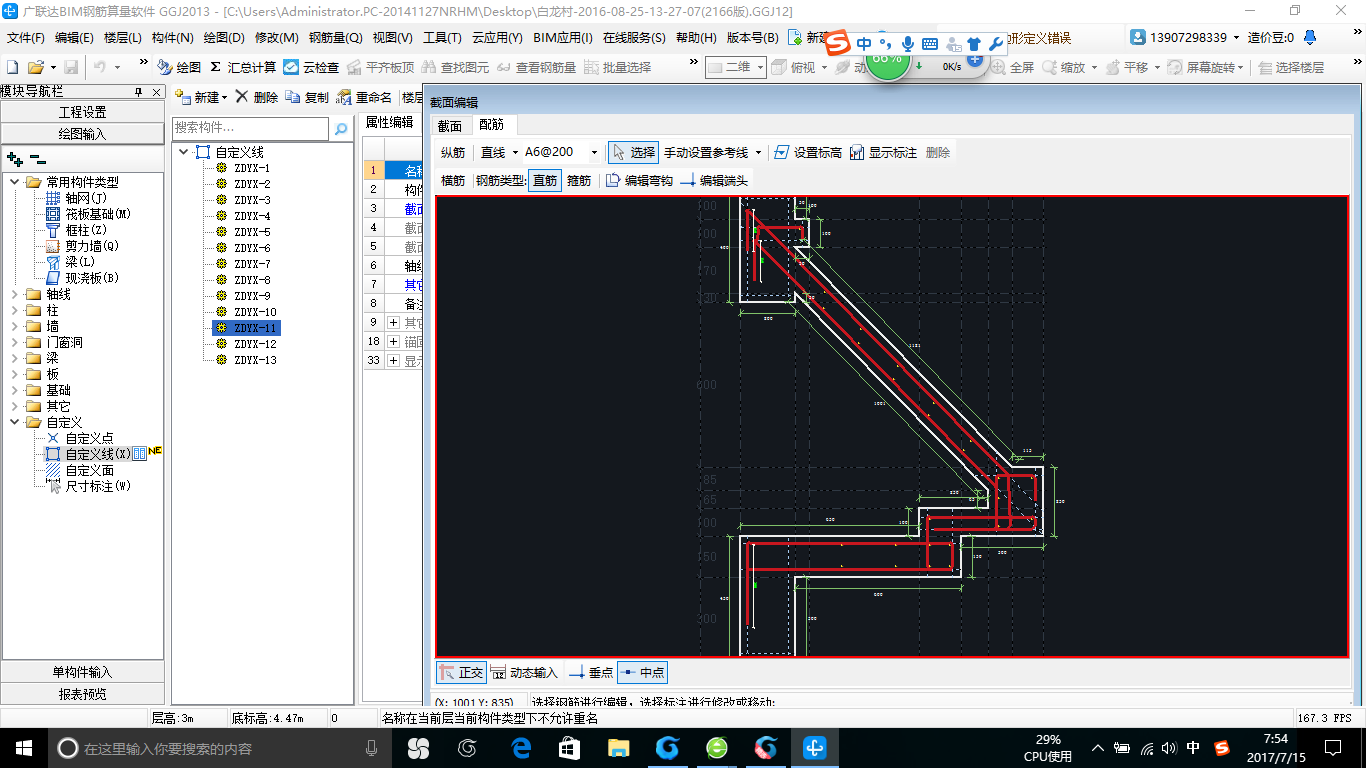
Task: Click 平齐板顶 toolbar item
Action: tap(381, 67)
